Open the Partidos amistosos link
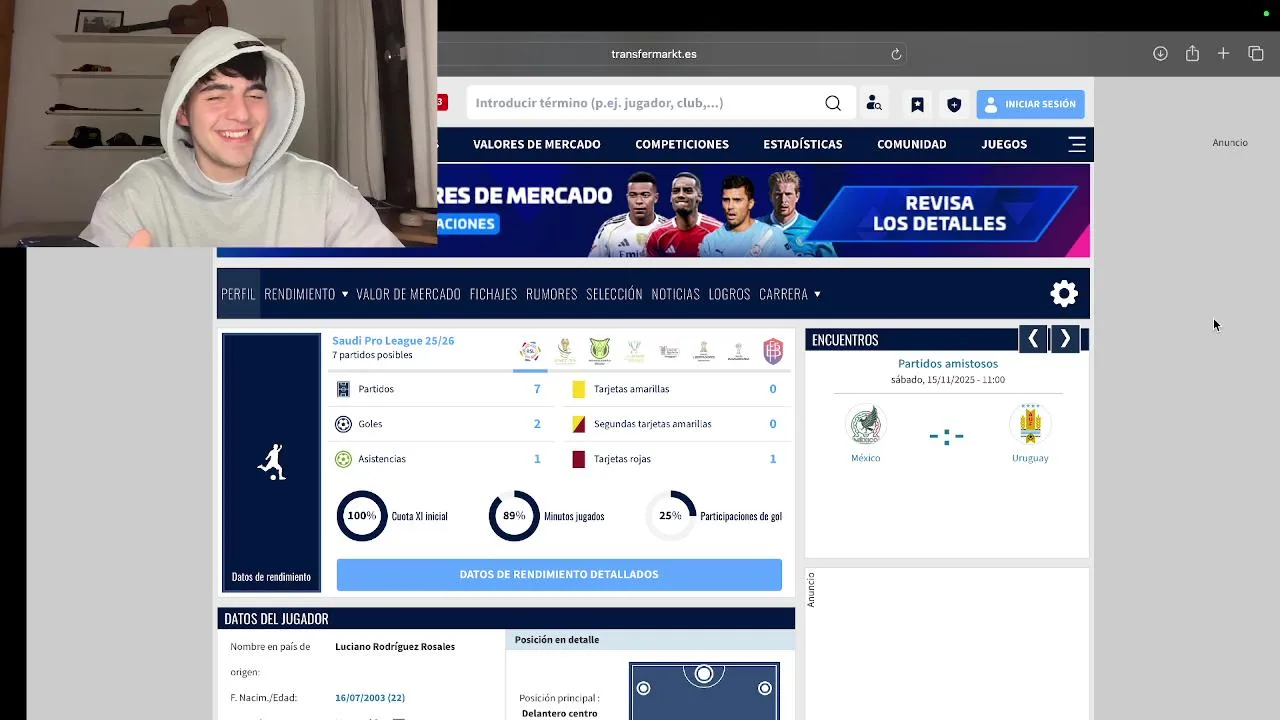 (948, 364)
